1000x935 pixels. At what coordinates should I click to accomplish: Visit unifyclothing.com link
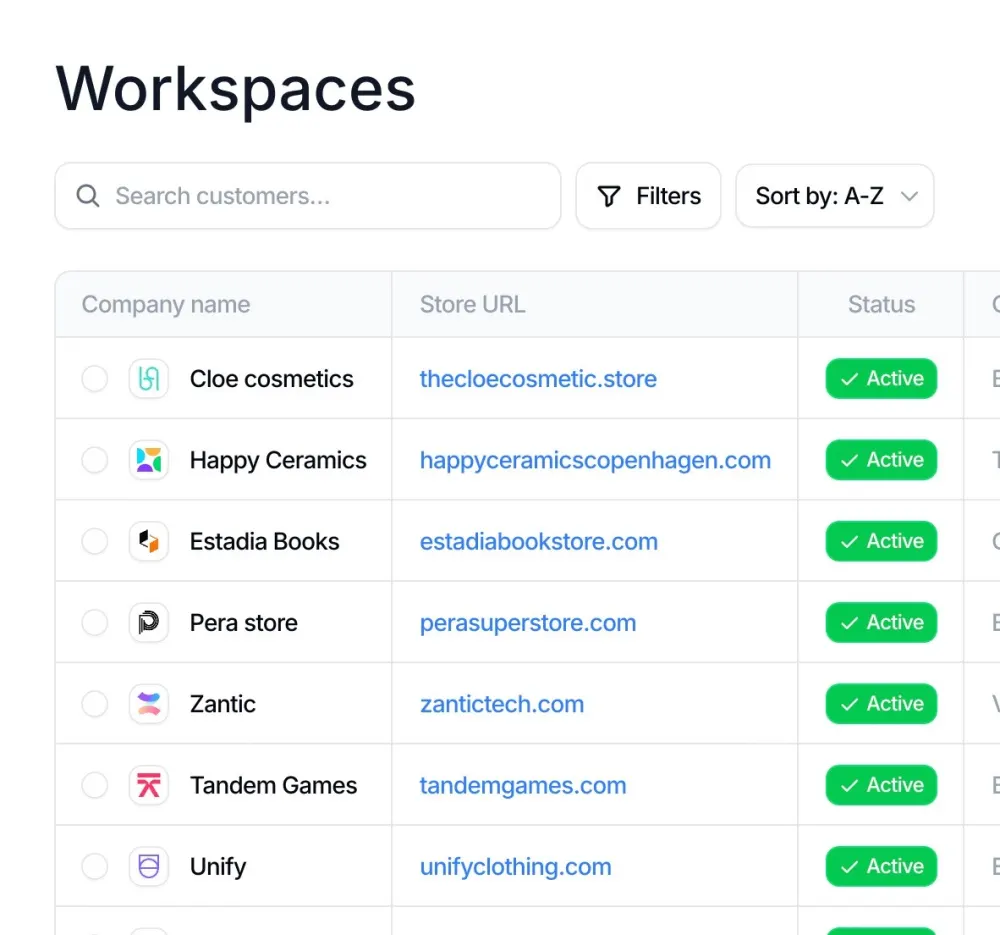pyautogui.click(x=515, y=867)
